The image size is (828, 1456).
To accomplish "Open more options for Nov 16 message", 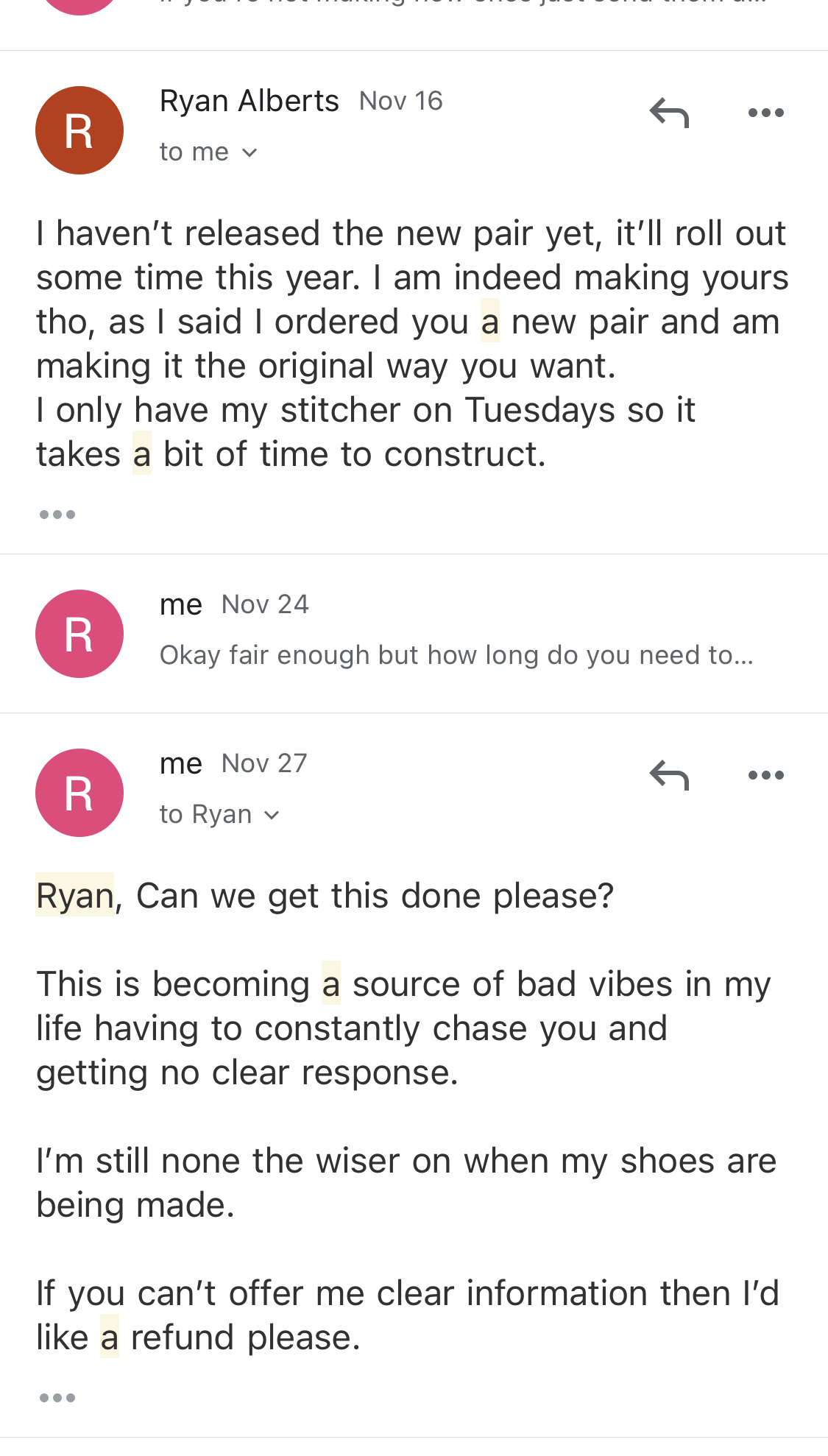I will [765, 113].
